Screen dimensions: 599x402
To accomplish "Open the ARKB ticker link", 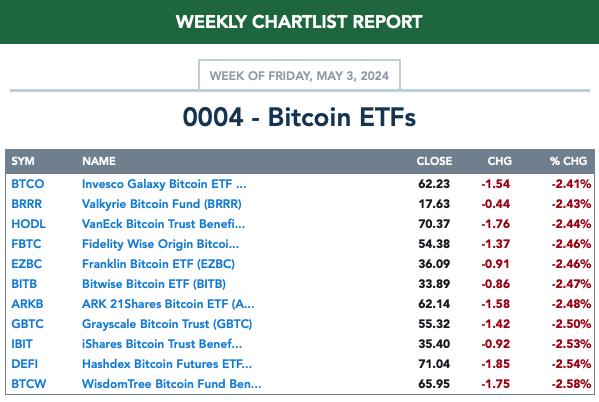I will (27, 304).
